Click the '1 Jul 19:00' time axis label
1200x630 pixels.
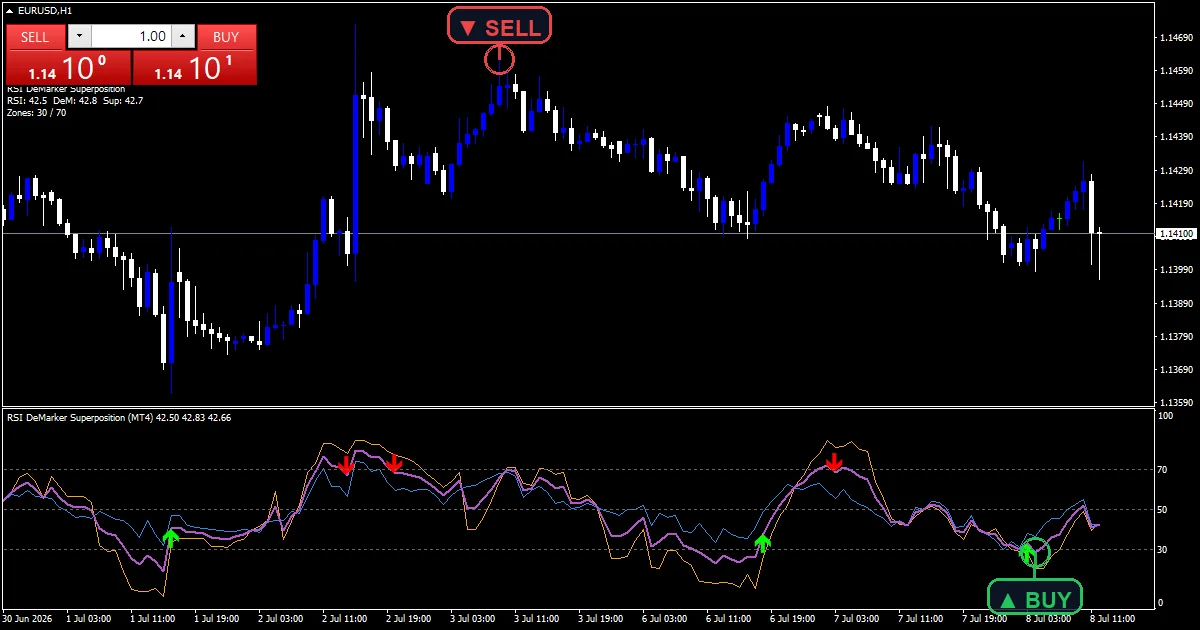click(219, 619)
